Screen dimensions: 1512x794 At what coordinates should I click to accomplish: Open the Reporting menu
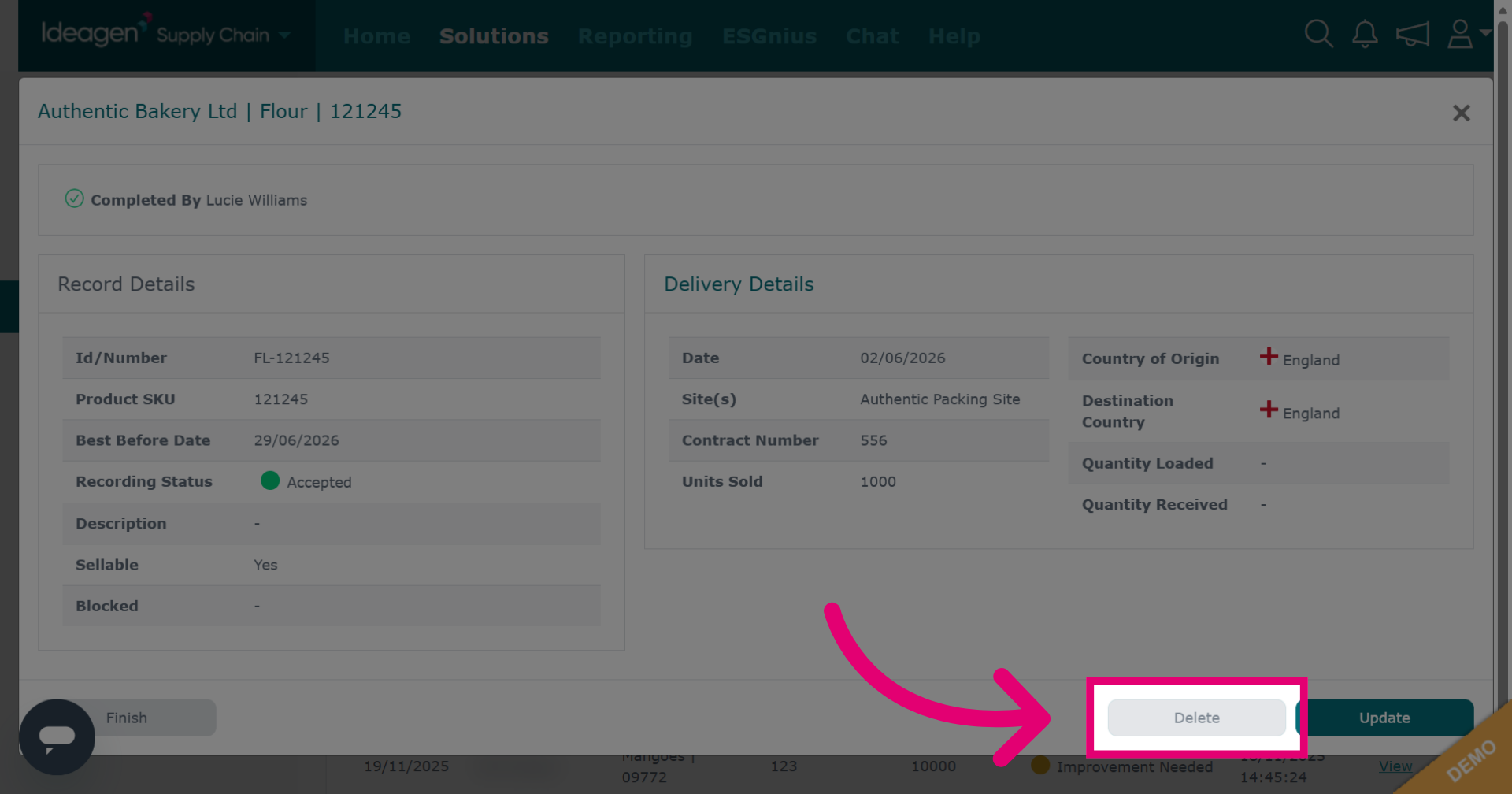[635, 36]
